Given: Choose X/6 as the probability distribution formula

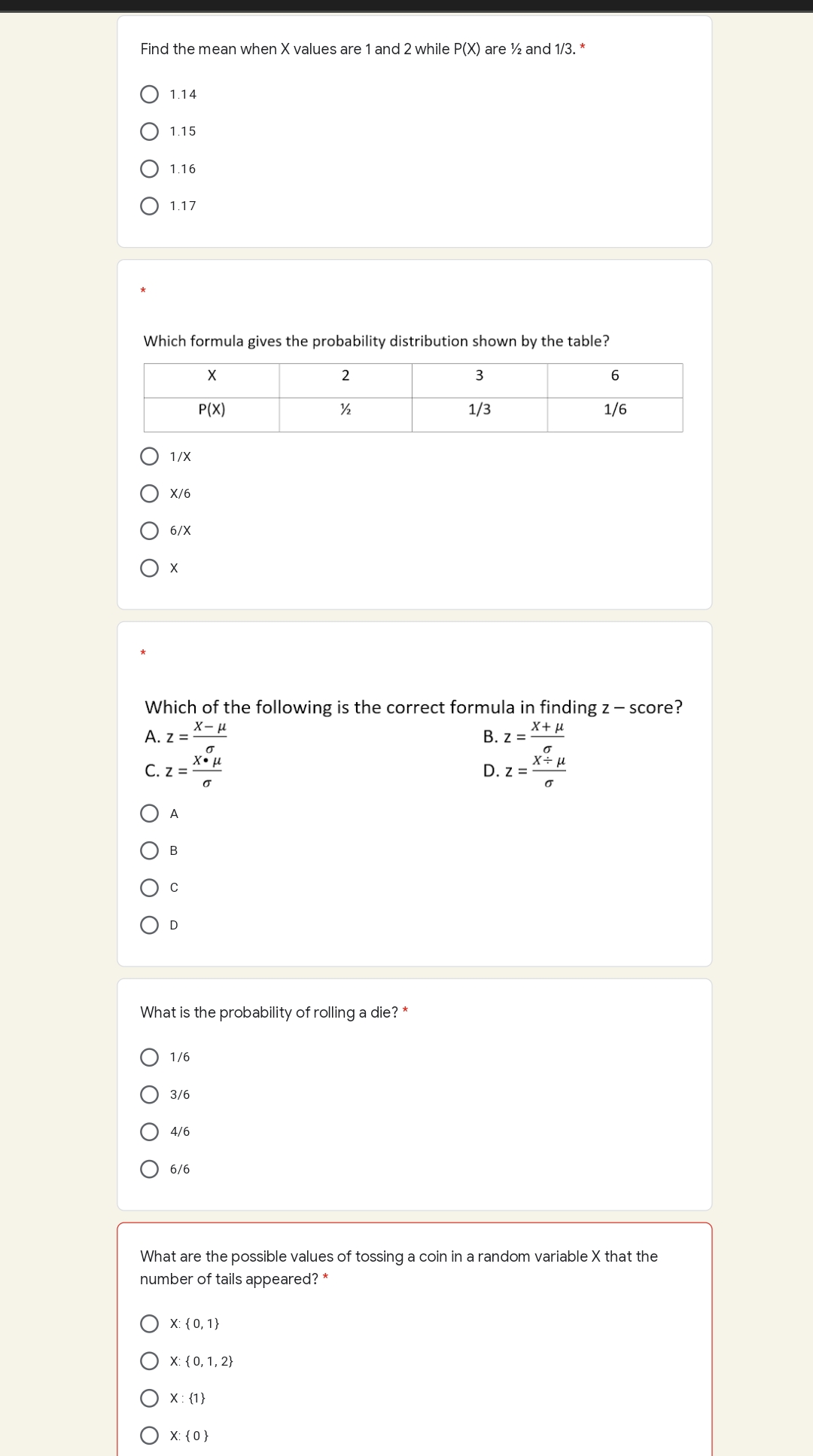Looking at the screenshot, I should (149, 493).
